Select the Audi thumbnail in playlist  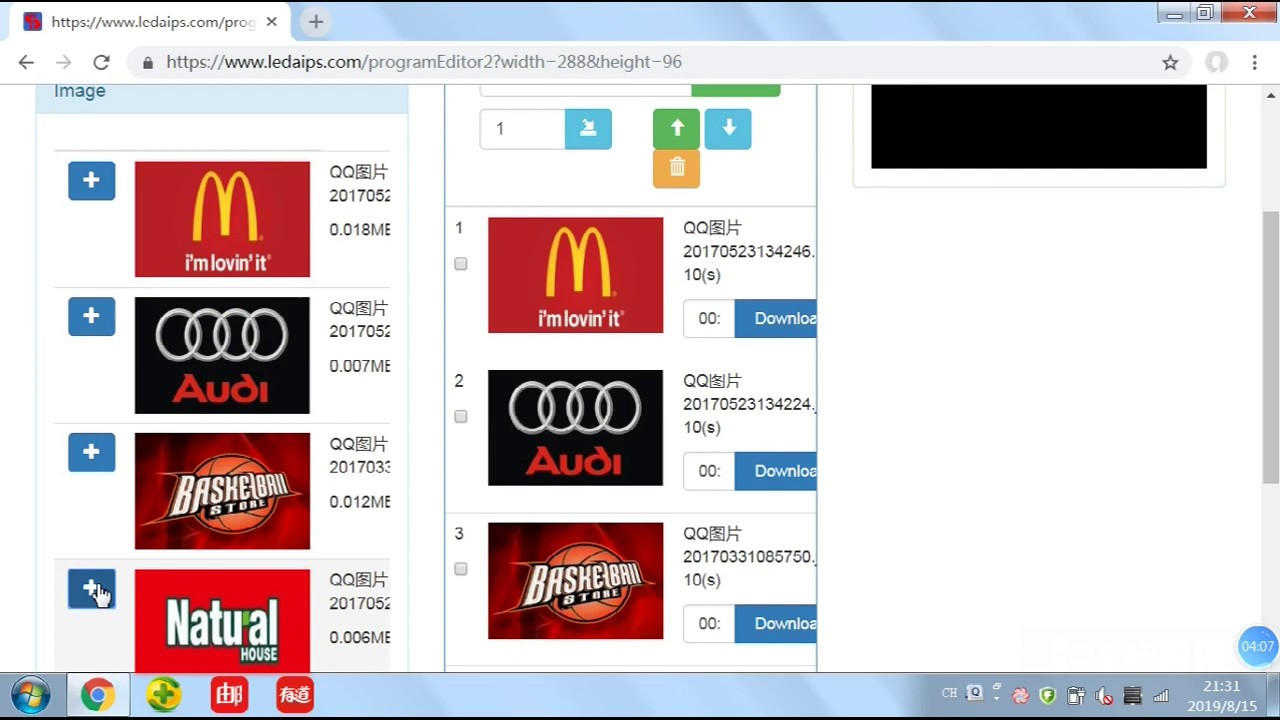[x=575, y=428]
